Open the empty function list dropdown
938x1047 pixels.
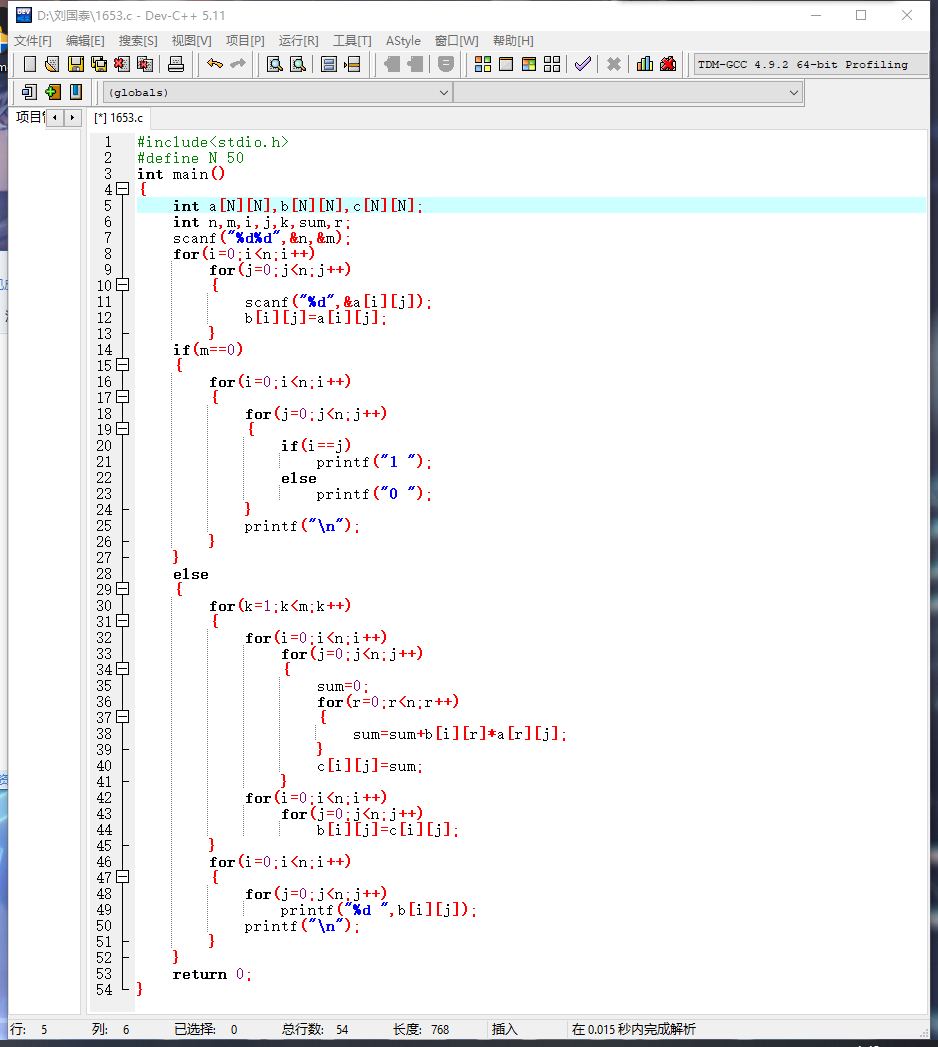pos(628,92)
